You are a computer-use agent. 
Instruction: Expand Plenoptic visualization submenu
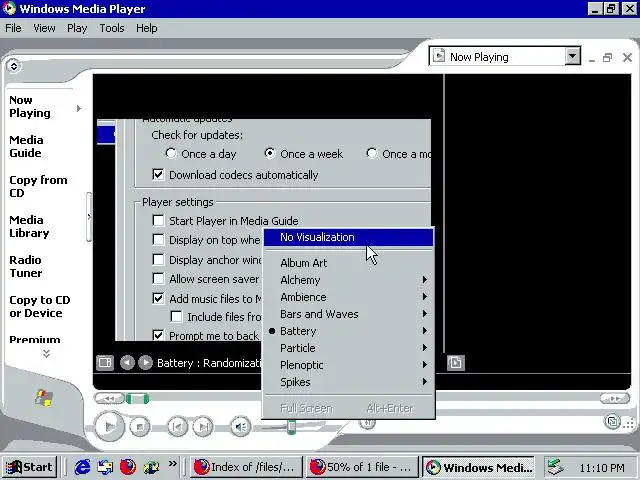coord(349,365)
